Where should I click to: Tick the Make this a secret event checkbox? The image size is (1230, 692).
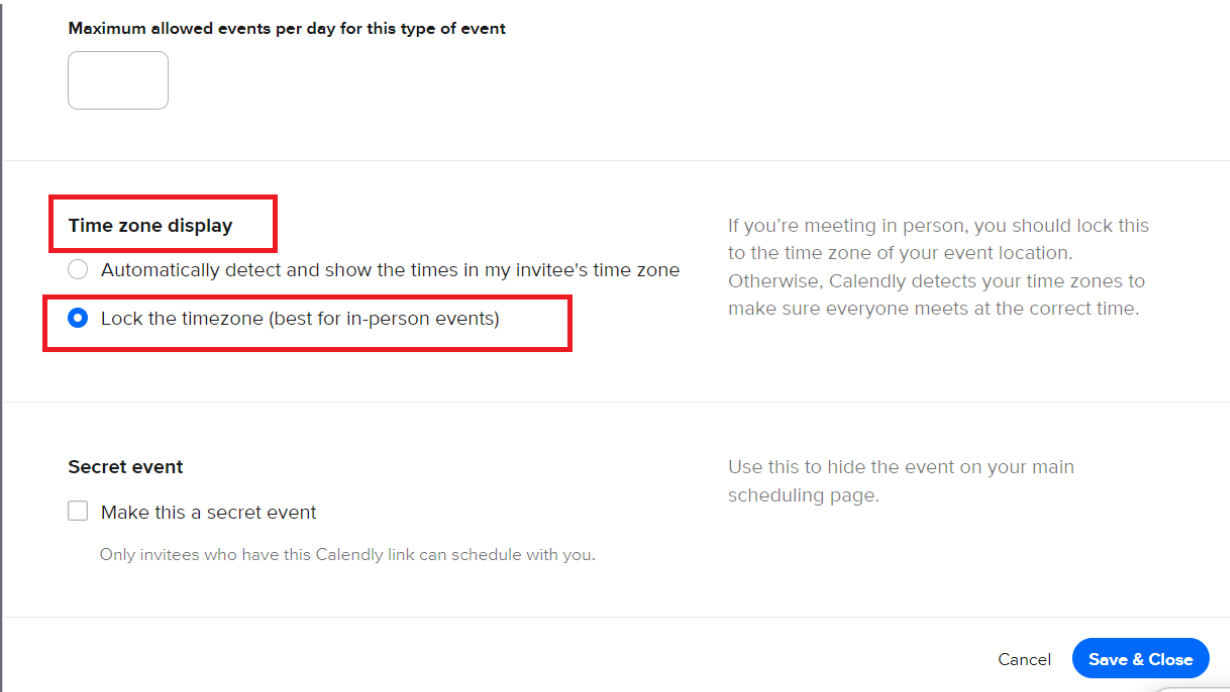pos(78,512)
